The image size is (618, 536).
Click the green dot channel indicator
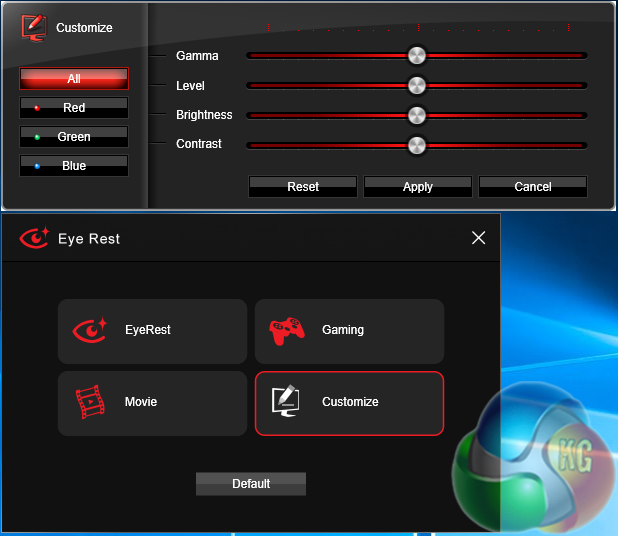click(x=37, y=137)
